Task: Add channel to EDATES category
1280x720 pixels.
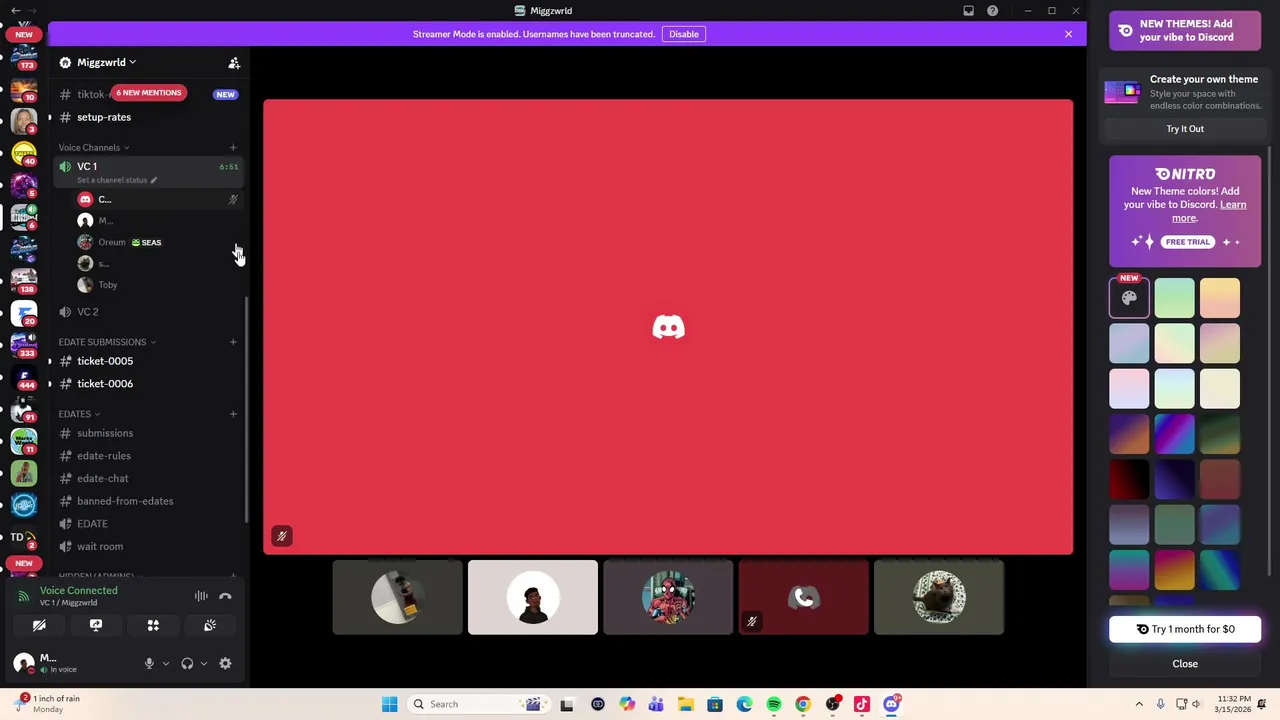Action: (233, 414)
